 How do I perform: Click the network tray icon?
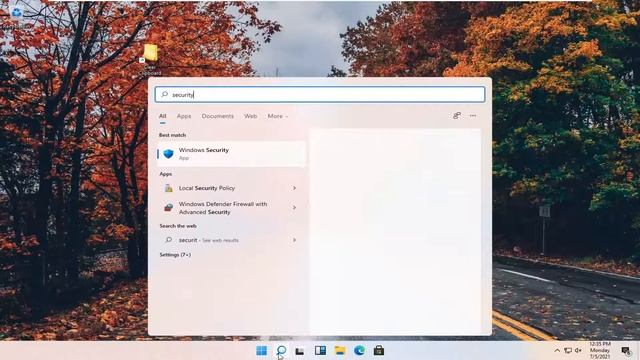tap(568, 351)
